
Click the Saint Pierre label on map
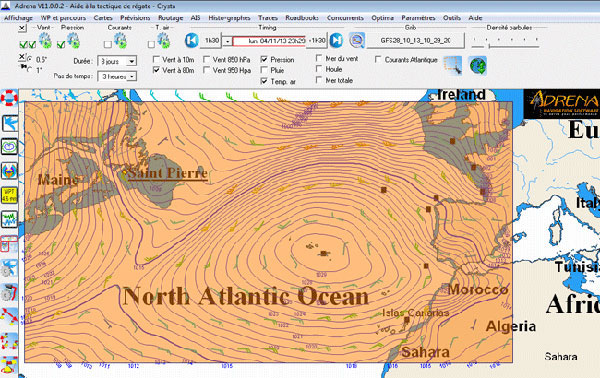(168, 173)
